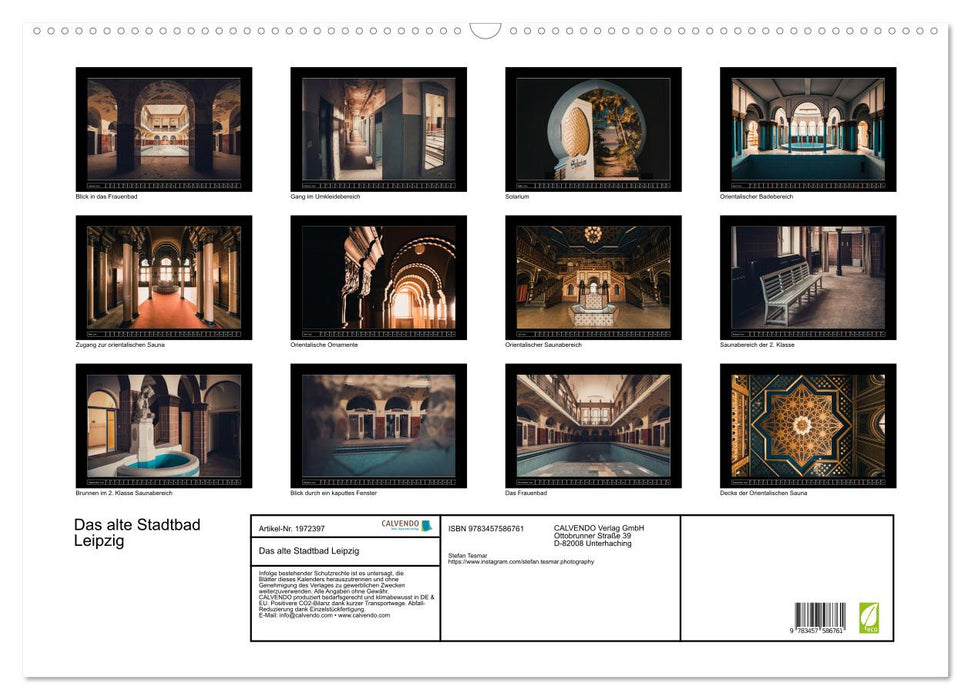Open the Stefan Tesmar Instagram URL
The height and width of the screenshot is (700, 971).
(x=521, y=562)
